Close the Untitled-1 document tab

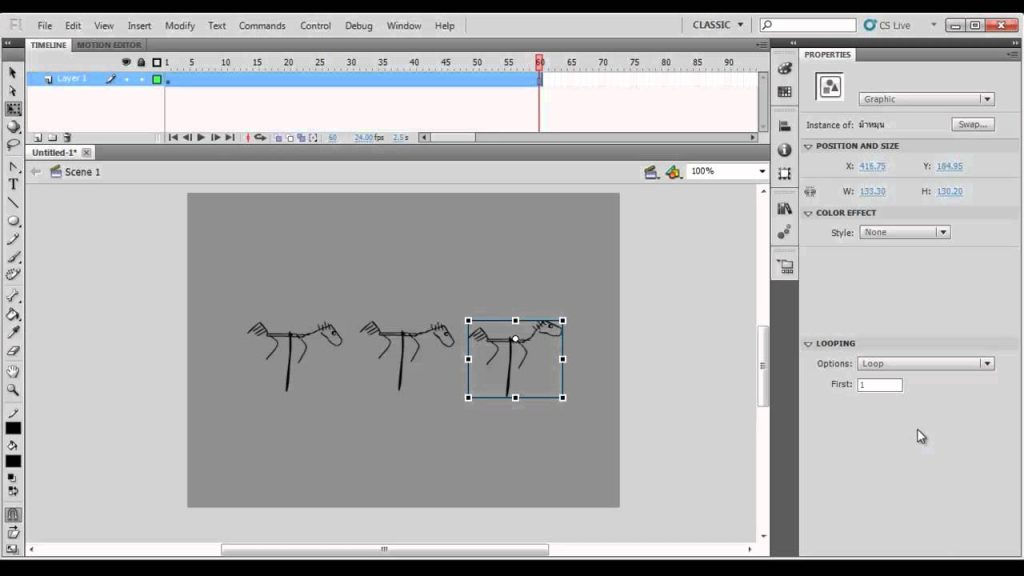[86, 152]
